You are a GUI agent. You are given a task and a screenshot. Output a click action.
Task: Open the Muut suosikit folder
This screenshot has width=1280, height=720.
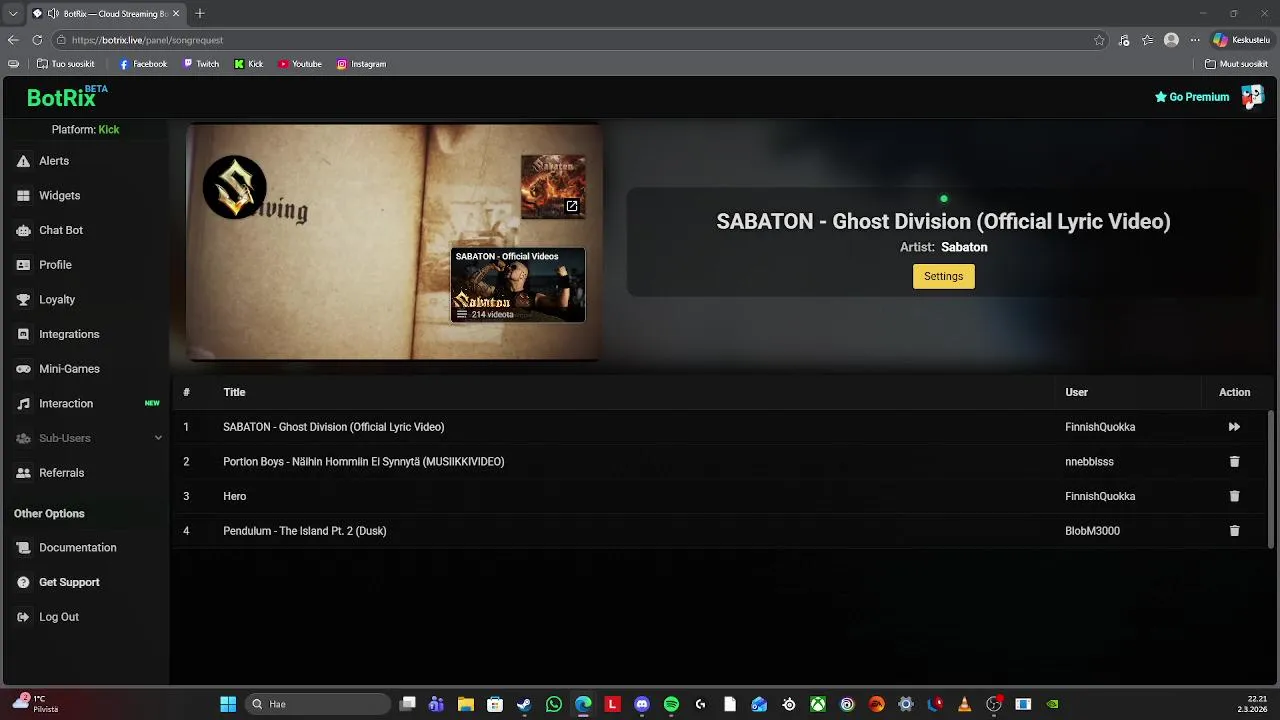[1236, 64]
